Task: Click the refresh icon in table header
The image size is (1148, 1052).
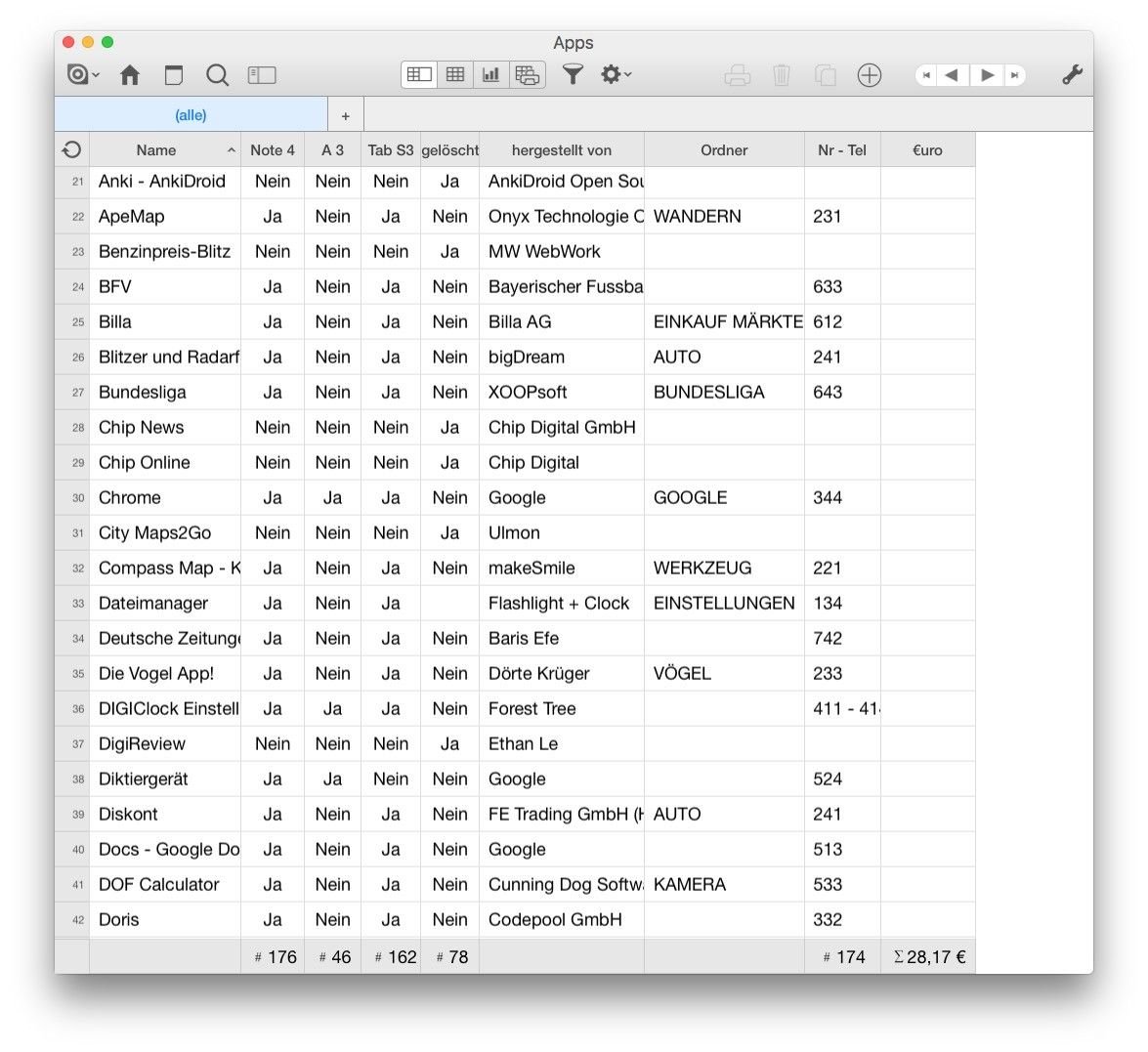Action: pos(71,150)
